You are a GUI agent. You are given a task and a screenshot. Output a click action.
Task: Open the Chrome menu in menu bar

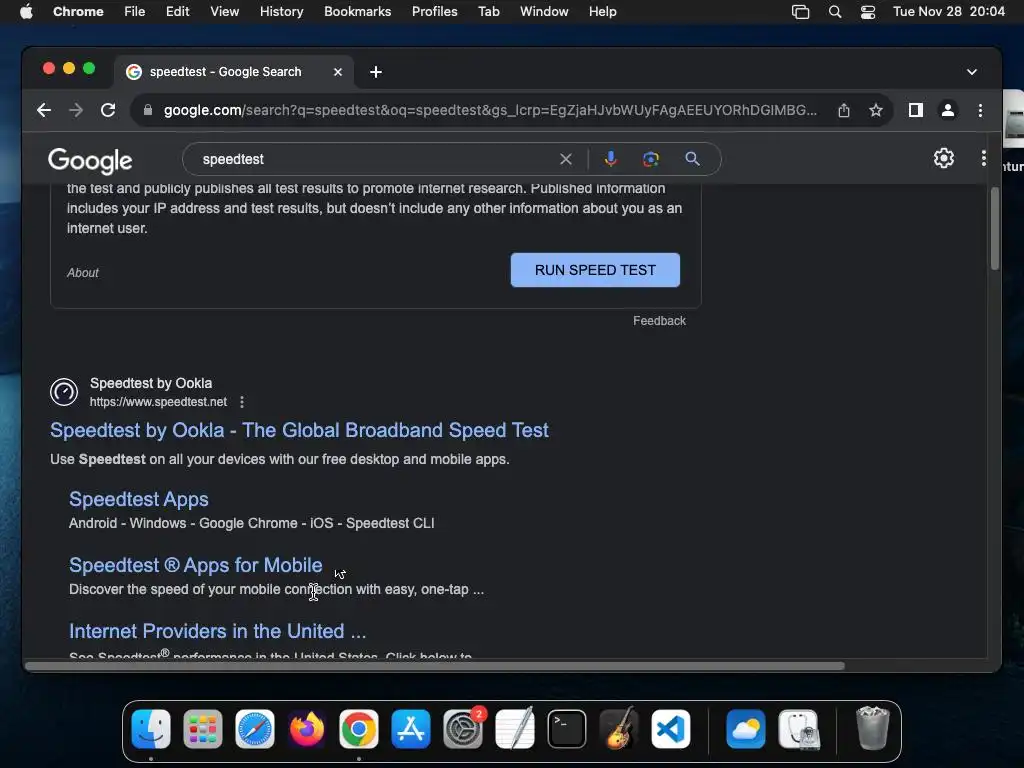78,12
